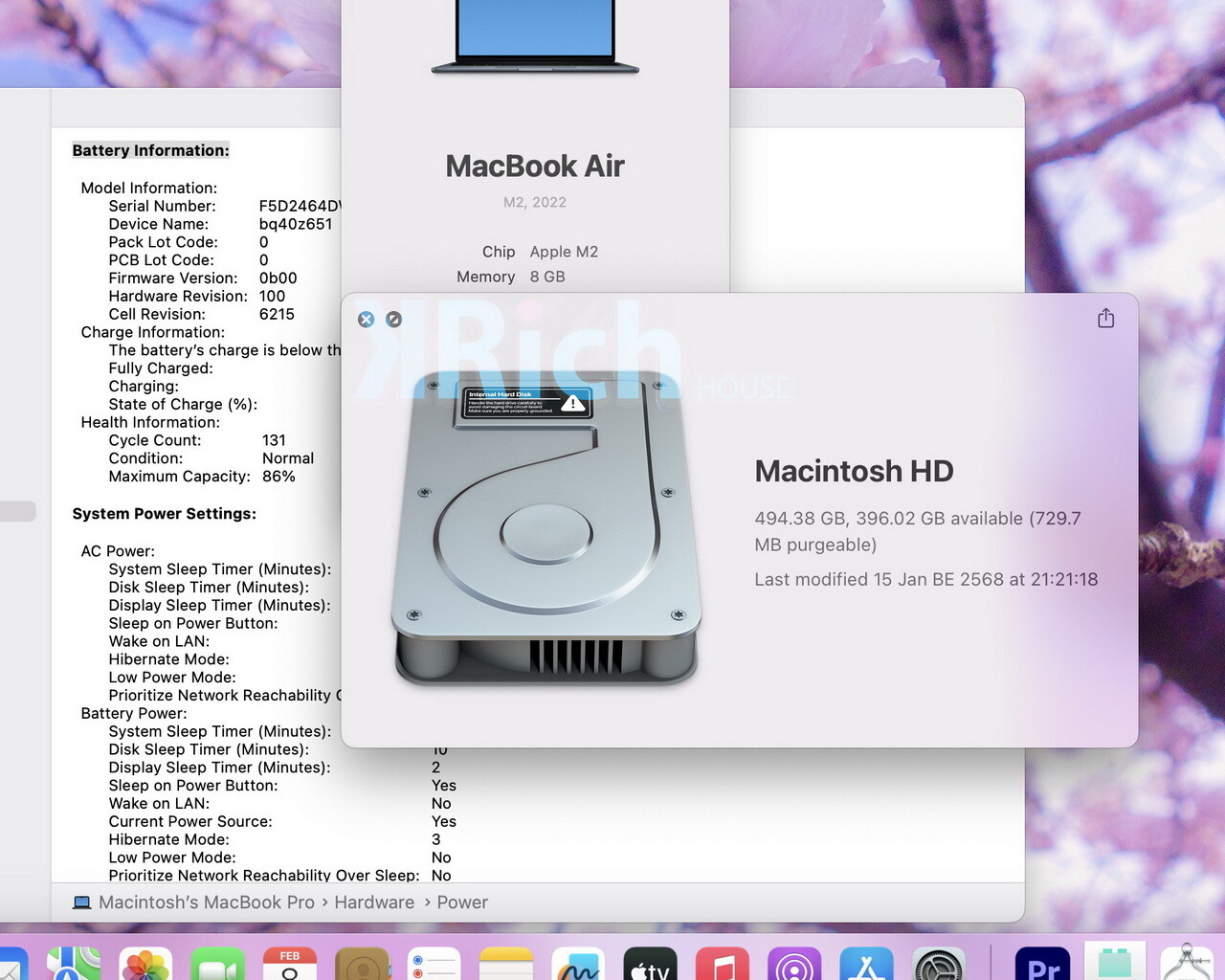Open Photos from the Dock

pyautogui.click(x=145, y=964)
